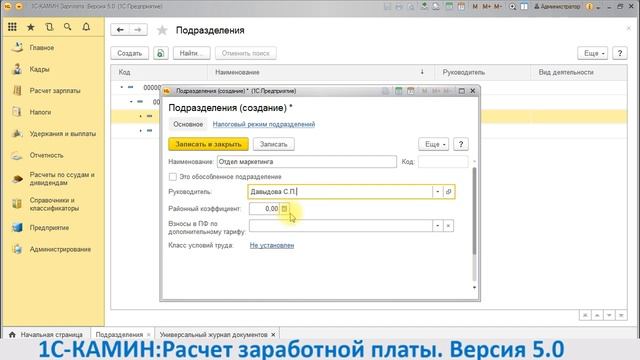Open the calculator icon in the dialog title bar
The height and width of the screenshot is (360, 640).
(398, 91)
